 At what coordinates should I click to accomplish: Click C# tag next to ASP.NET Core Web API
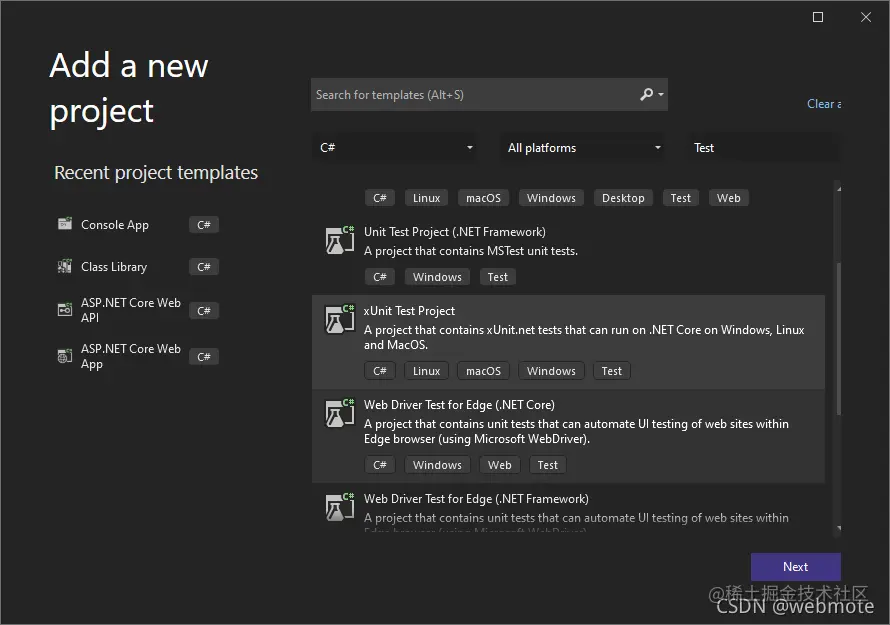[x=204, y=311]
